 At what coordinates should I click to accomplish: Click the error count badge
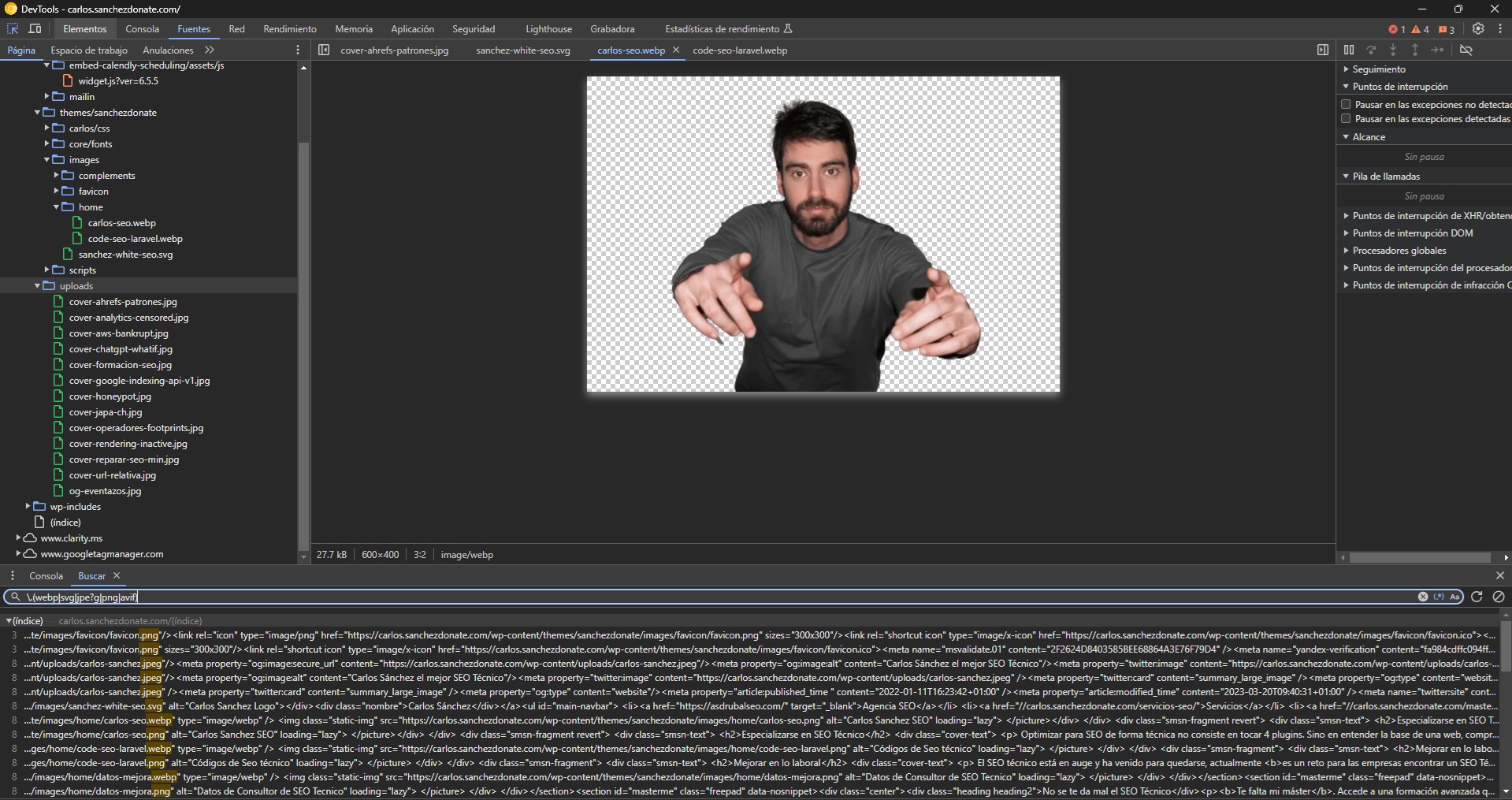coord(1397,29)
